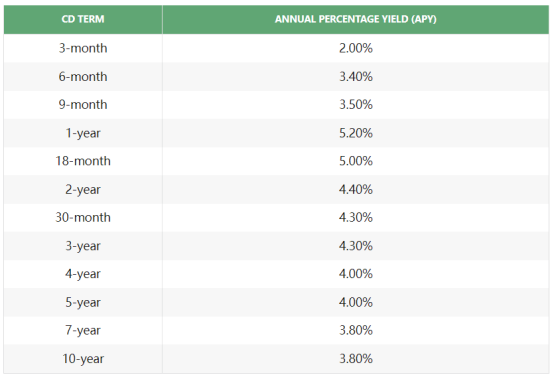Select the 10-year term cell

[x=83, y=359]
